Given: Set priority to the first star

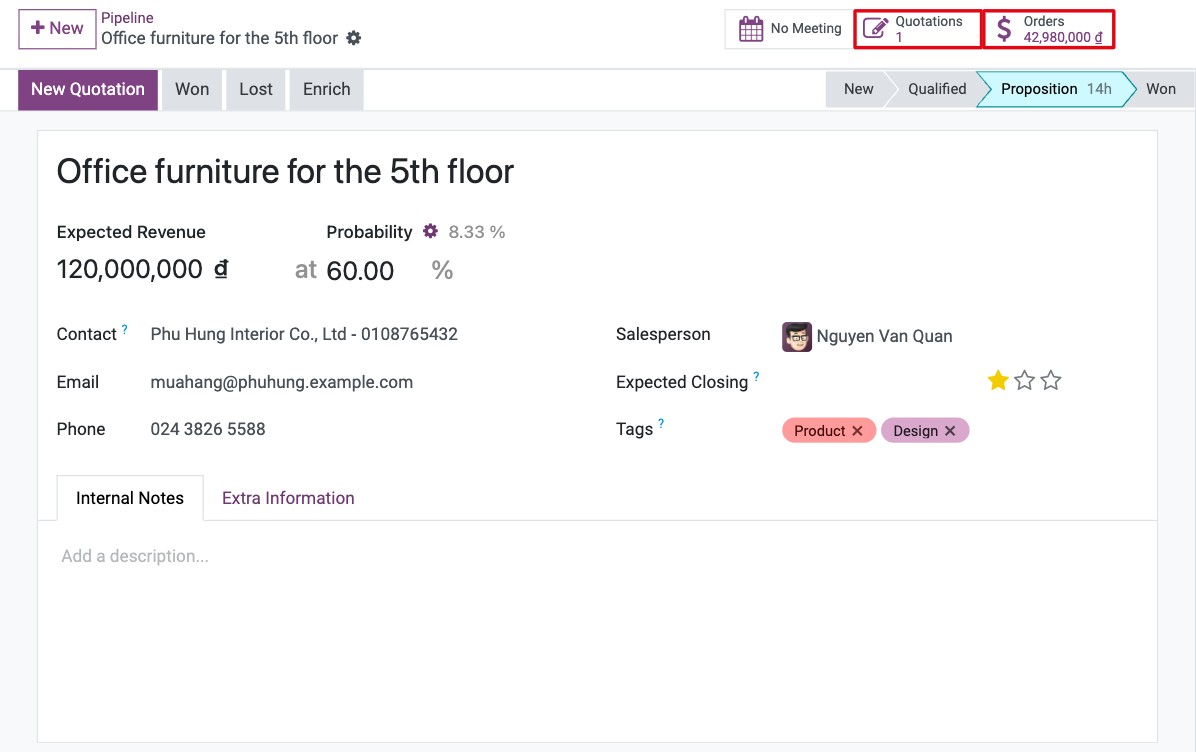Looking at the screenshot, I should click(998, 380).
